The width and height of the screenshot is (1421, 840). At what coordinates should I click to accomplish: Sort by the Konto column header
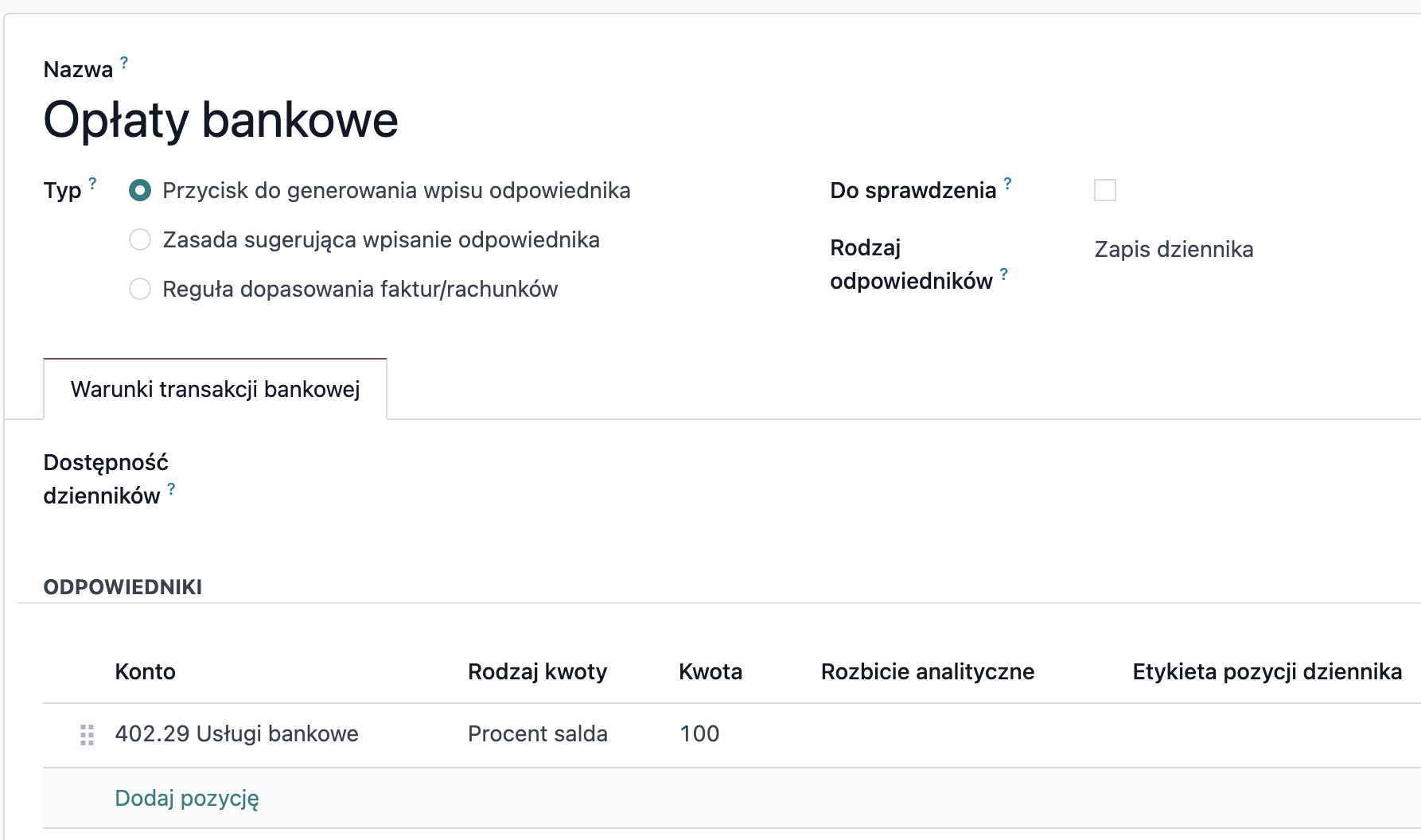[145, 672]
